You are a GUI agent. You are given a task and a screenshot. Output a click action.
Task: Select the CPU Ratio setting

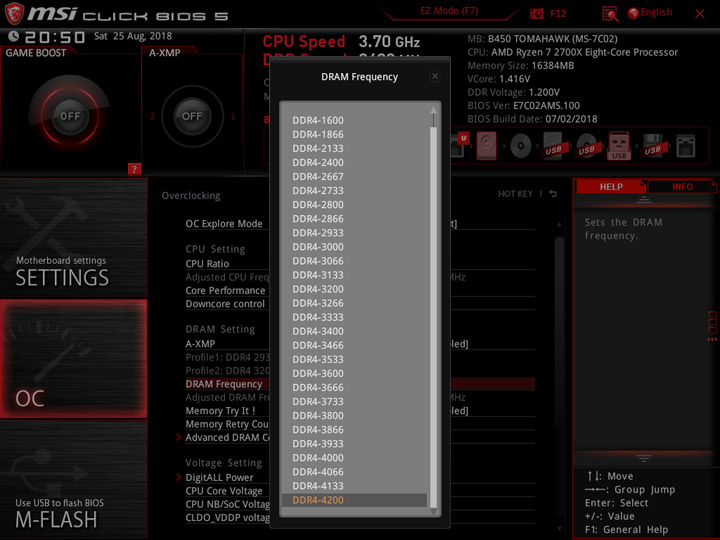(x=207, y=264)
